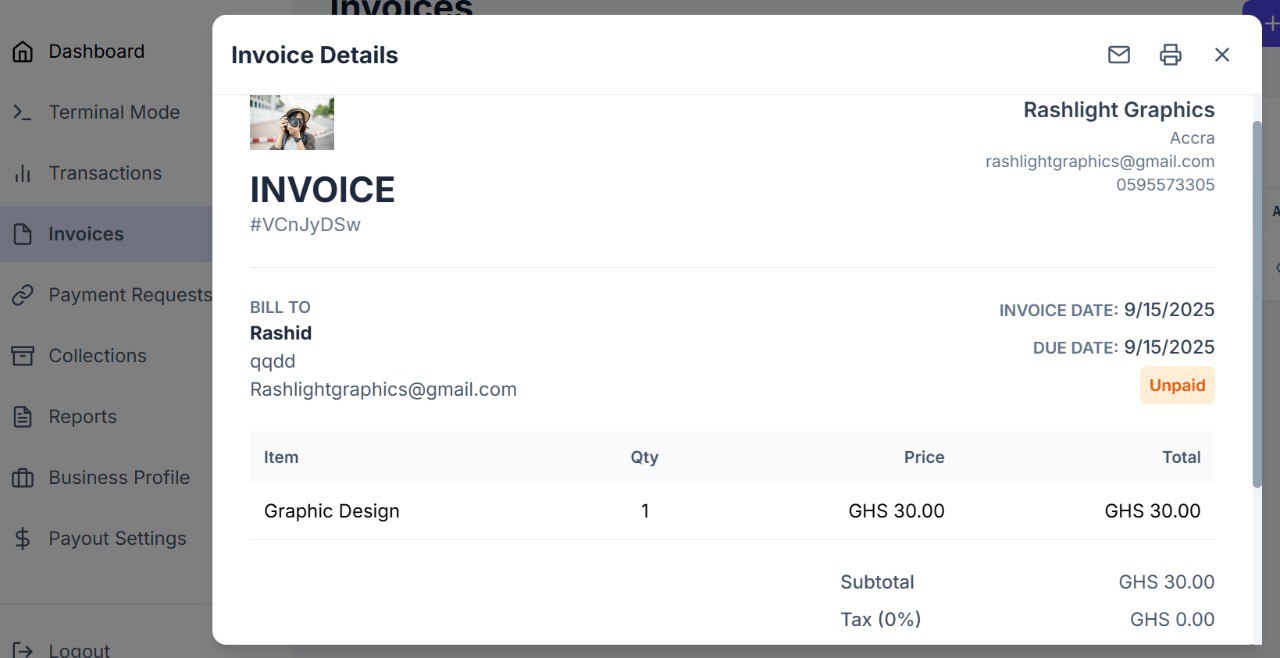This screenshot has height=658, width=1280.
Task: Click the Transactions bar chart icon
Action: pyautogui.click(x=22, y=174)
